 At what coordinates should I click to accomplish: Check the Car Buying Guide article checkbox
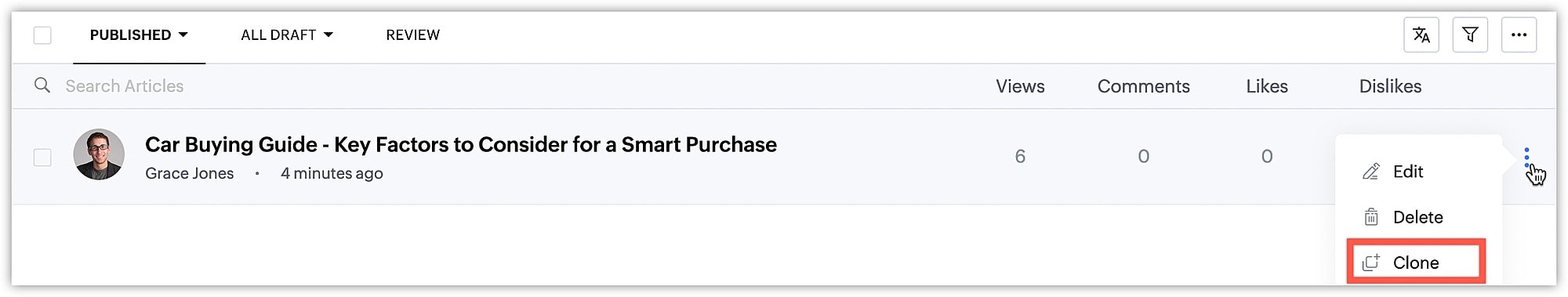point(42,158)
